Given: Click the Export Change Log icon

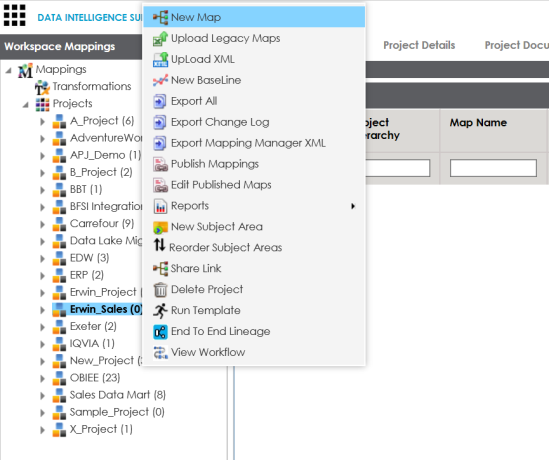Looking at the screenshot, I should point(160,122).
